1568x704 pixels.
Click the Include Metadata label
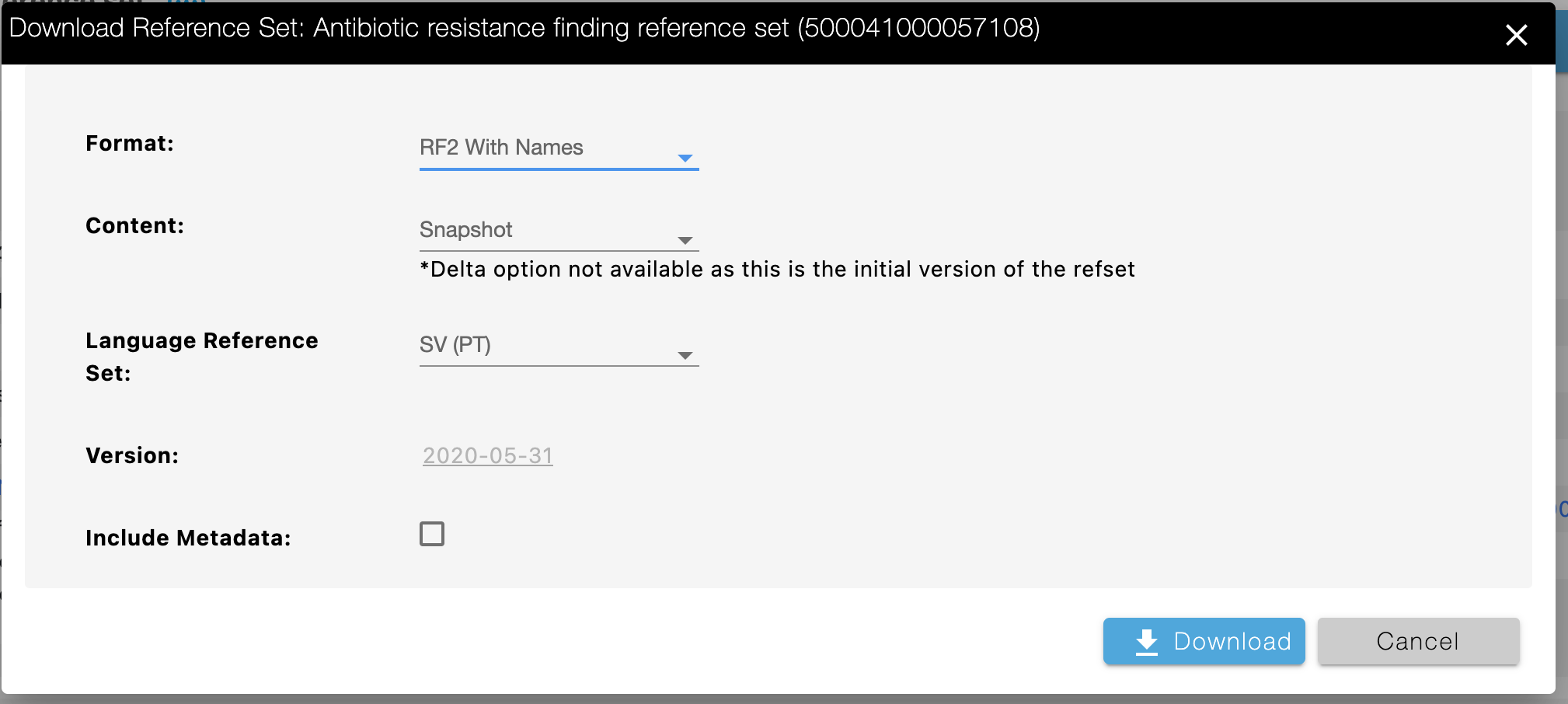(x=188, y=538)
